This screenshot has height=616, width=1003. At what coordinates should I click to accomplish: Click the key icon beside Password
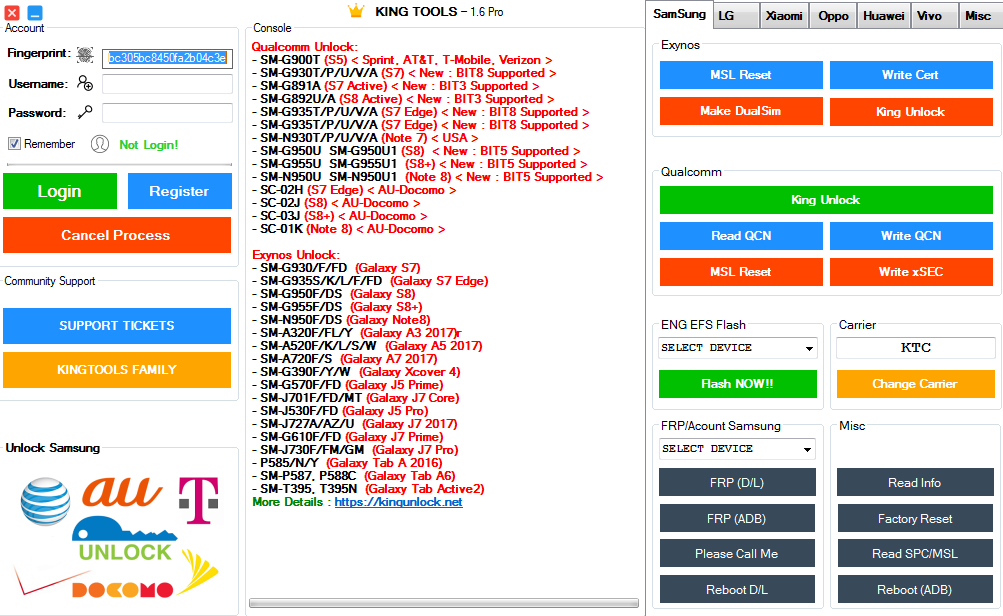pos(85,113)
